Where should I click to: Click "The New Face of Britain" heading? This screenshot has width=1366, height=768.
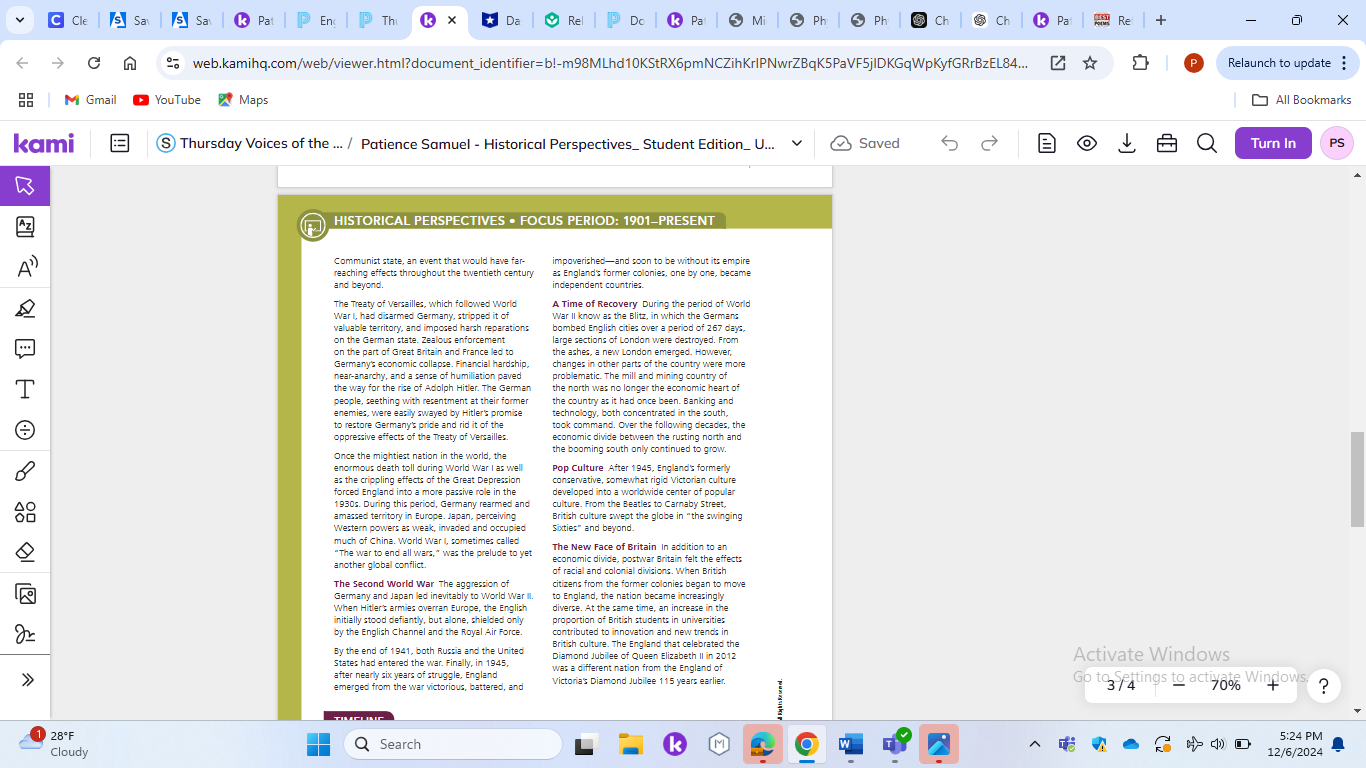[x=604, y=547]
